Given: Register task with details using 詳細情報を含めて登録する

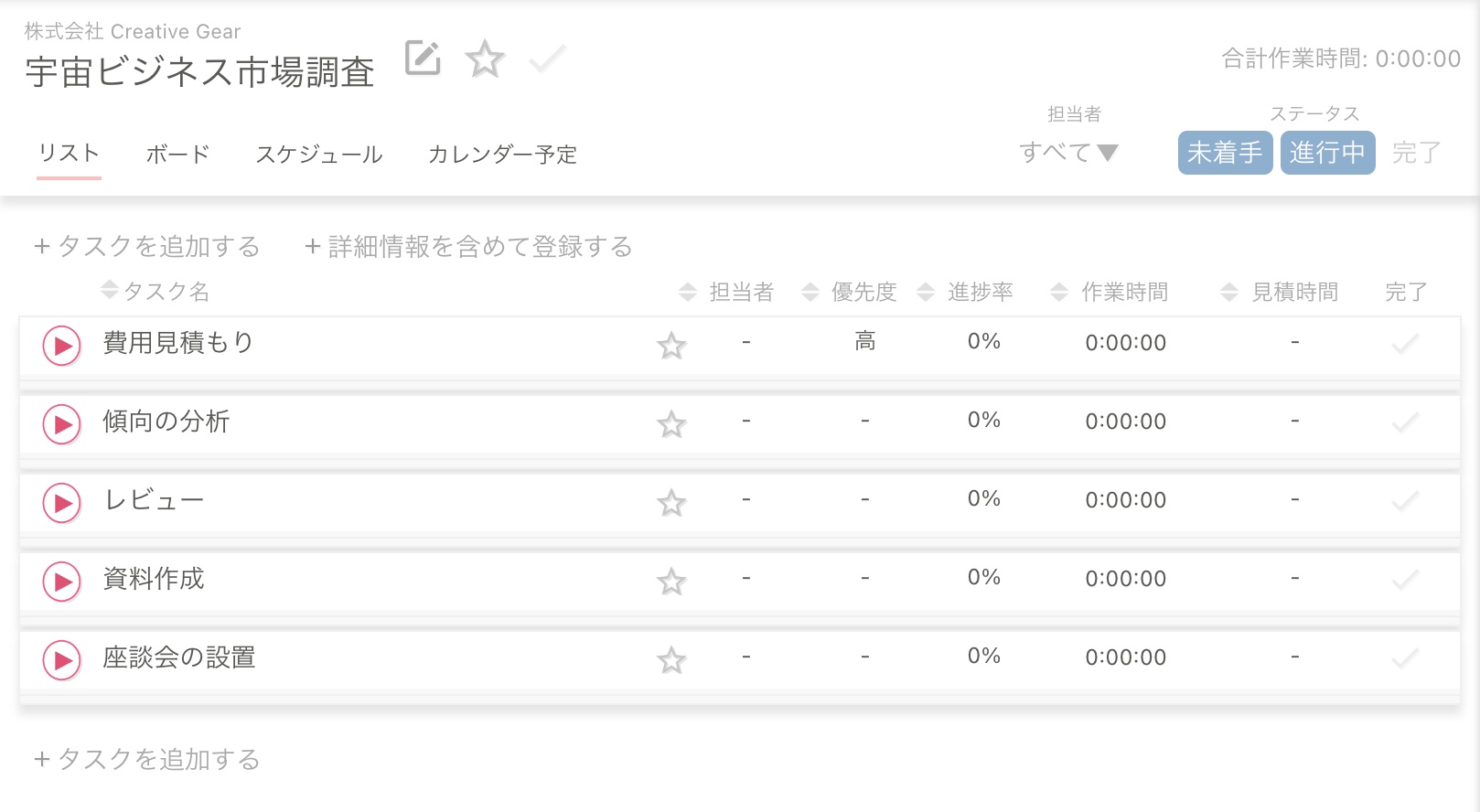Looking at the screenshot, I should tap(467, 246).
